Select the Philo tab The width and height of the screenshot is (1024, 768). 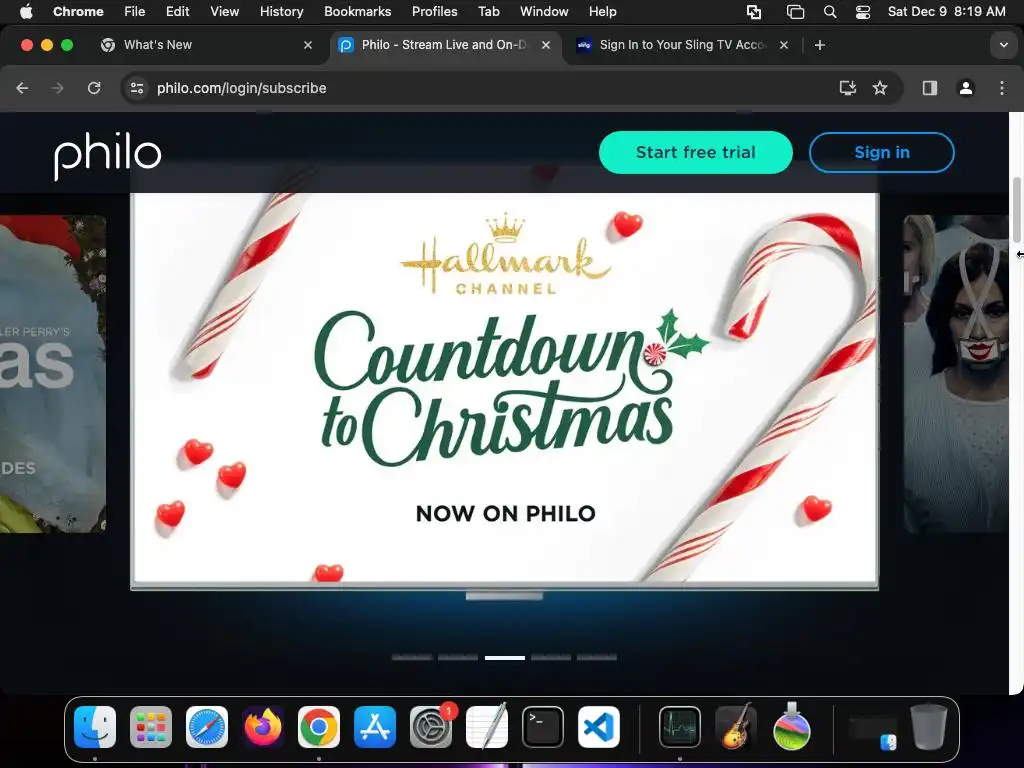coord(443,45)
